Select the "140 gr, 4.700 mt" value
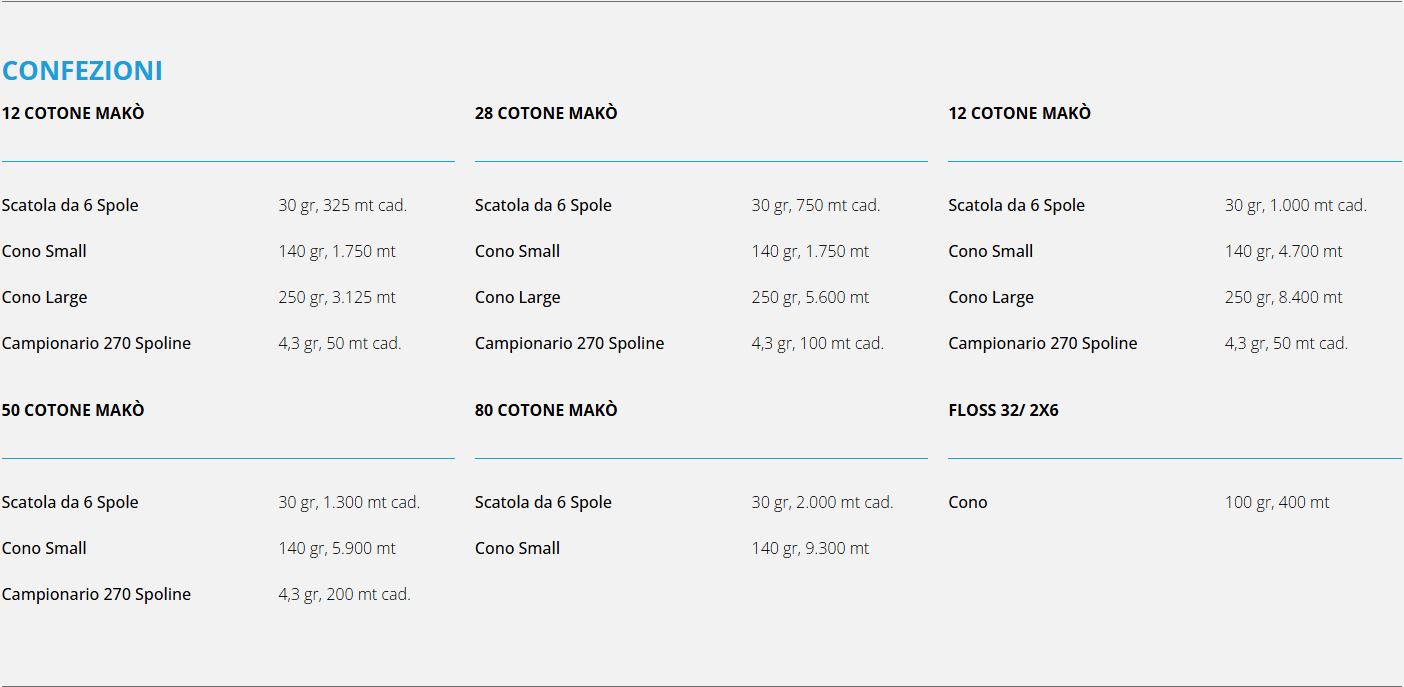The height and width of the screenshot is (687, 1404). (1283, 251)
